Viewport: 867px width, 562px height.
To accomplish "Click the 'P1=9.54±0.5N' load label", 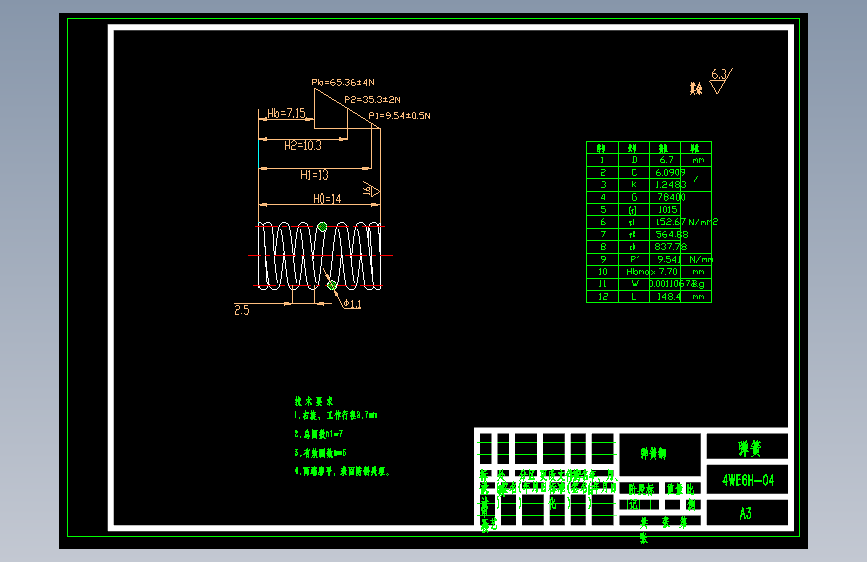I will 399,116.
